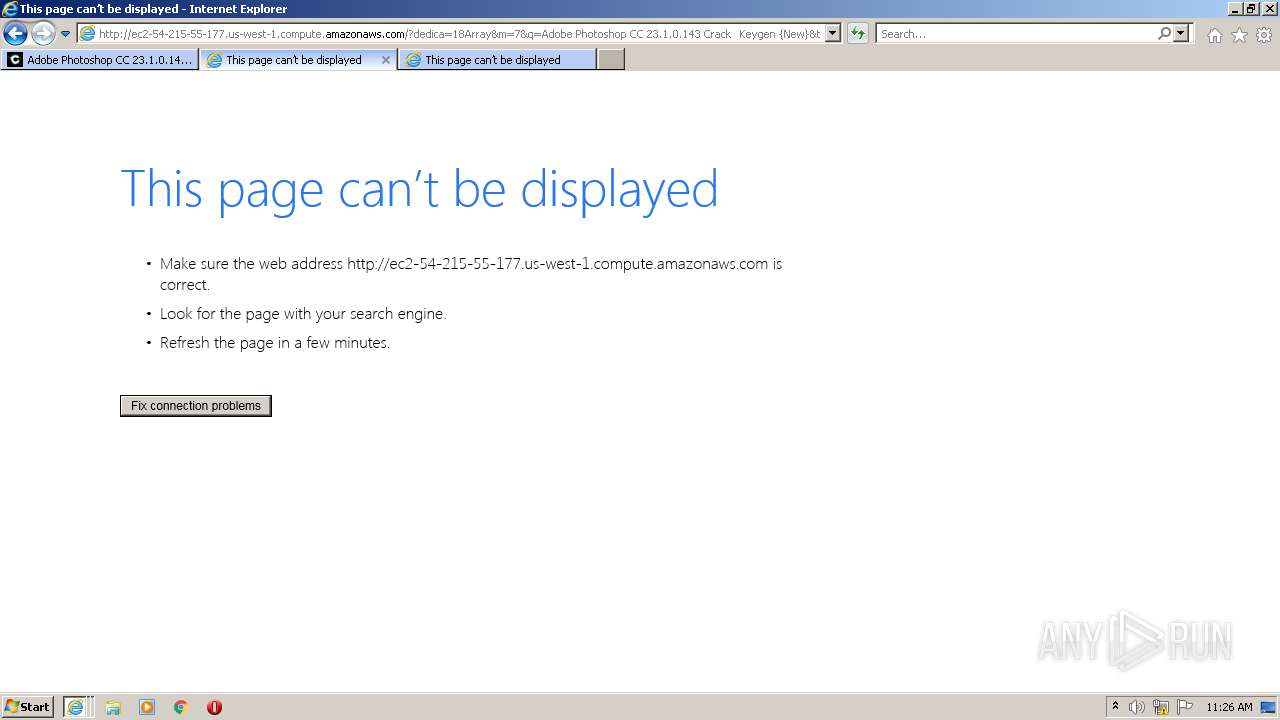Open the Home page icon

pos(1214,35)
